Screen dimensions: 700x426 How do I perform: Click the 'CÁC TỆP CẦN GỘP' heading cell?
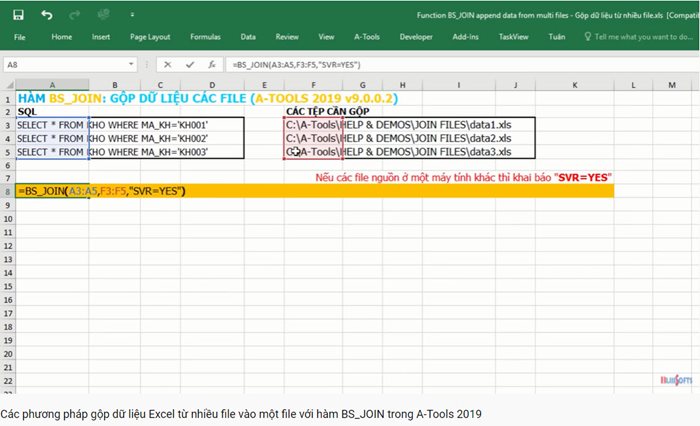click(328, 112)
